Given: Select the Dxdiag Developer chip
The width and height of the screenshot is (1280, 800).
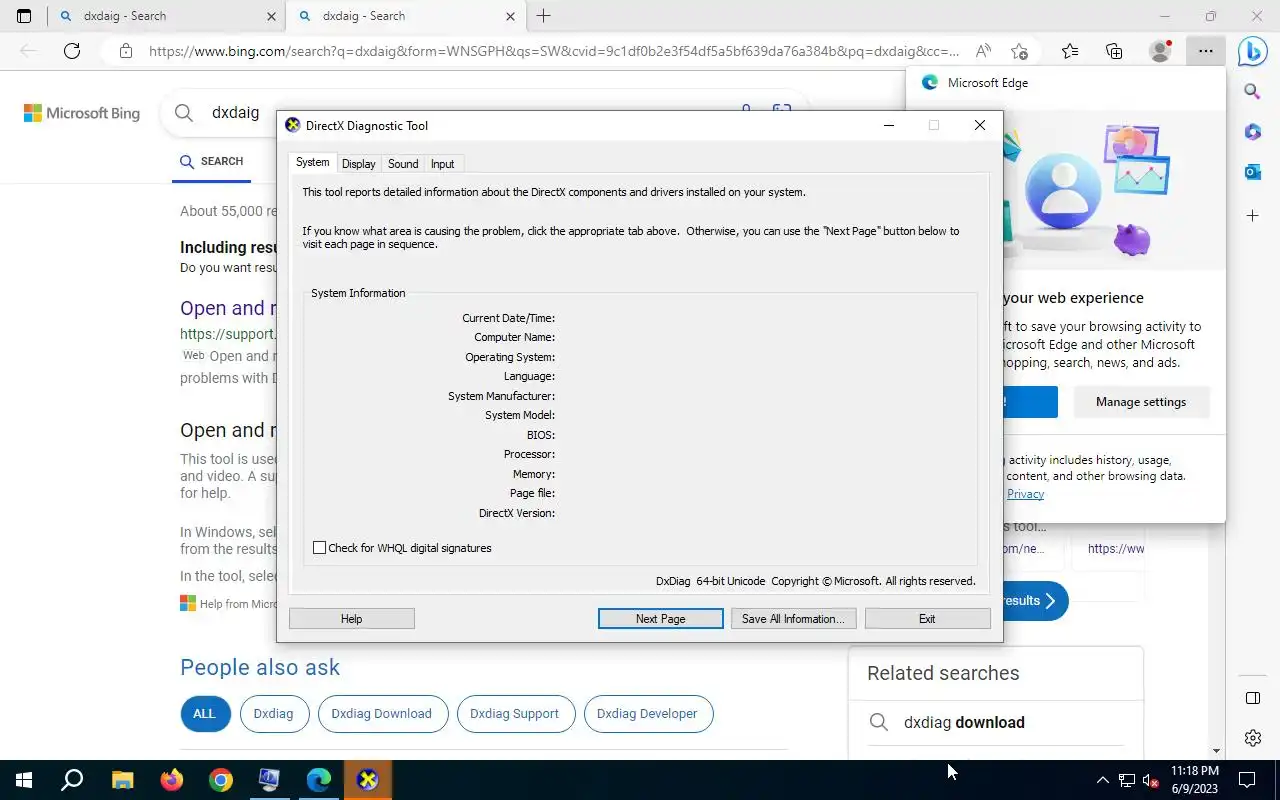Looking at the screenshot, I should 647,714.
